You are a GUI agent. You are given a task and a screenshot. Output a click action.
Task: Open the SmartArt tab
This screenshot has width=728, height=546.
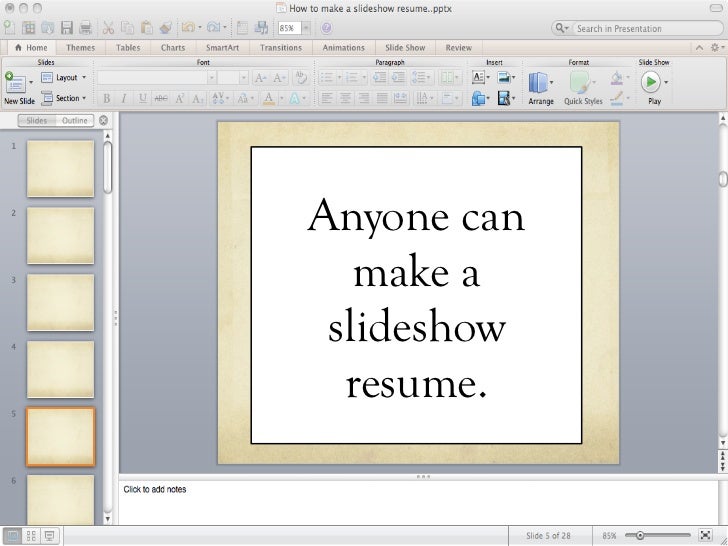(x=222, y=47)
